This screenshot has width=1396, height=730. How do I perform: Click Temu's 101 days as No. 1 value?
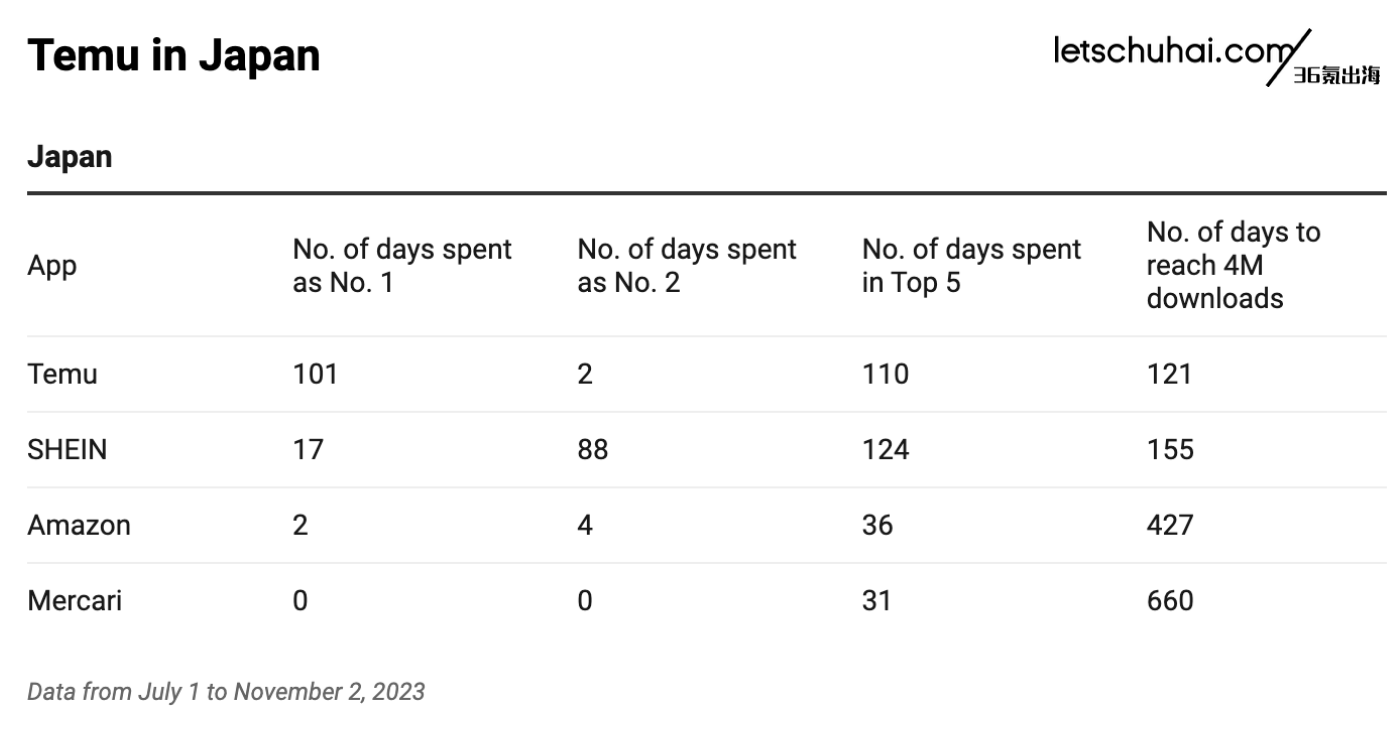click(315, 374)
